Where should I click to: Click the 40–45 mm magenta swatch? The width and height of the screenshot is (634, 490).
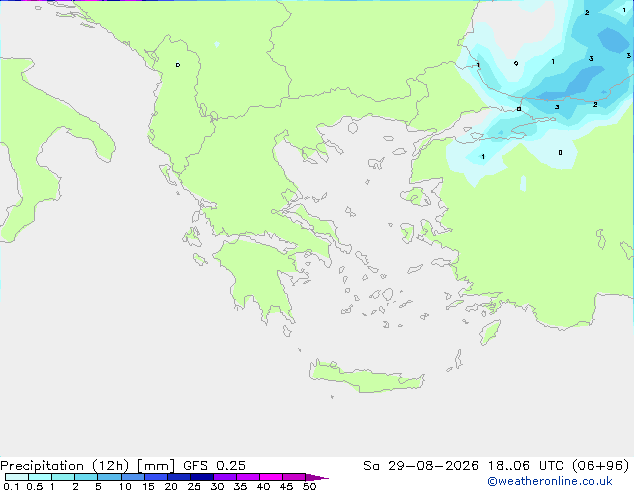[271, 477]
